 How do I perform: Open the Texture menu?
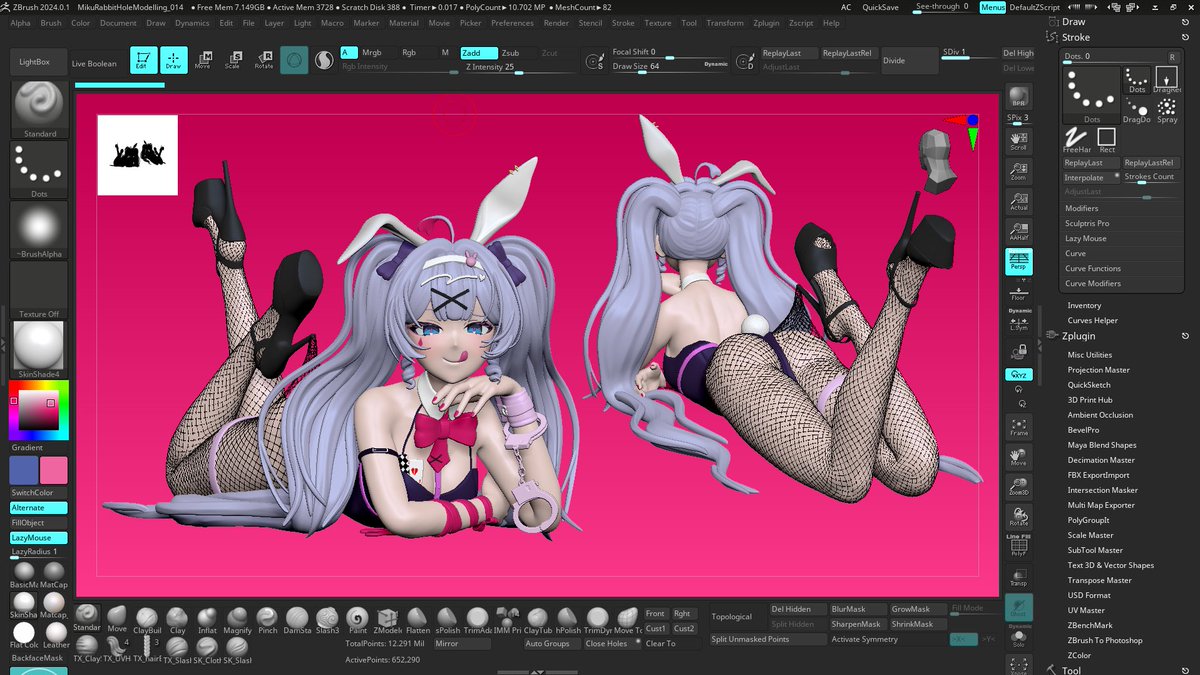658,22
